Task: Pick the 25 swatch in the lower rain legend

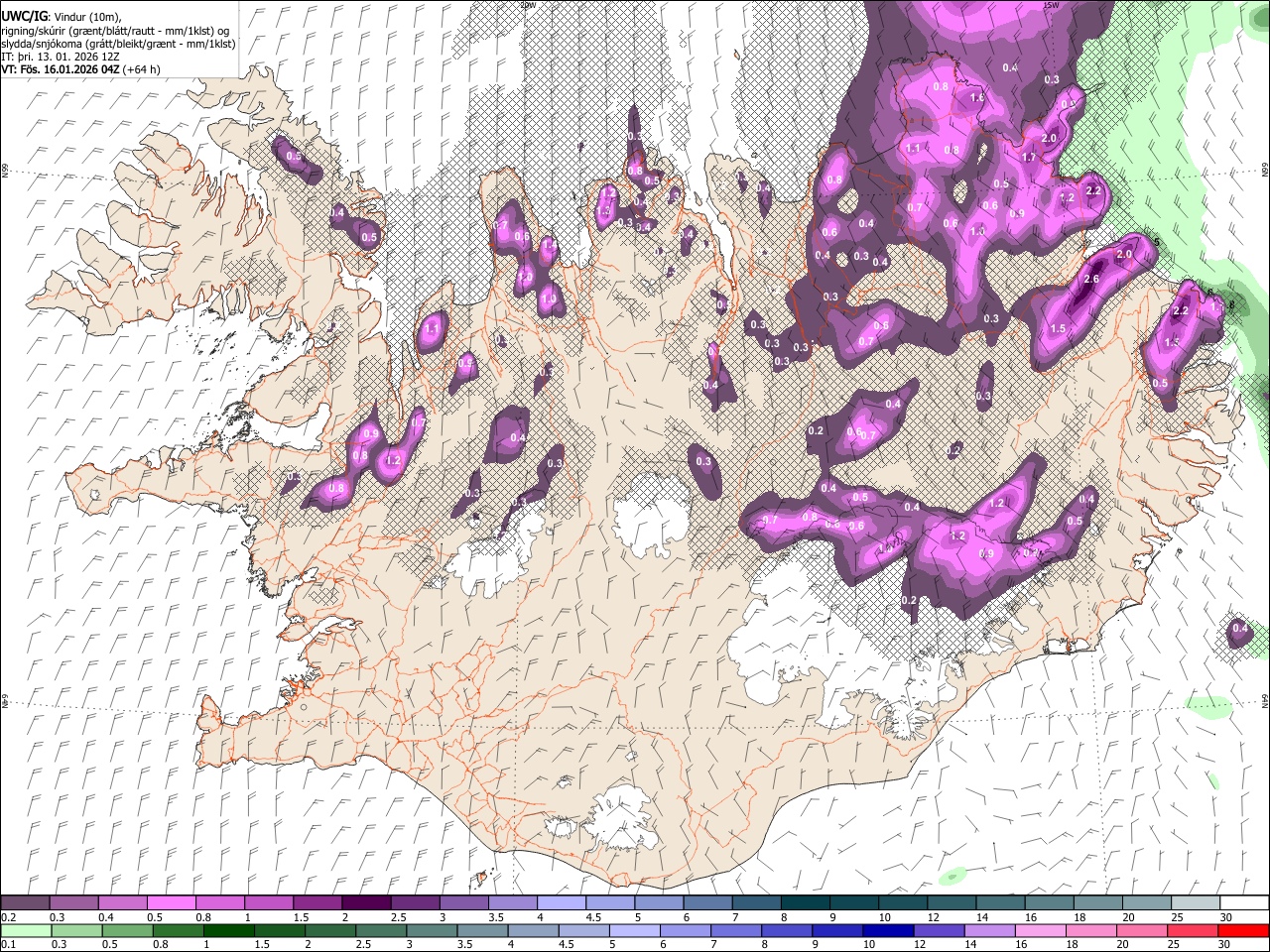Action: [1192, 931]
